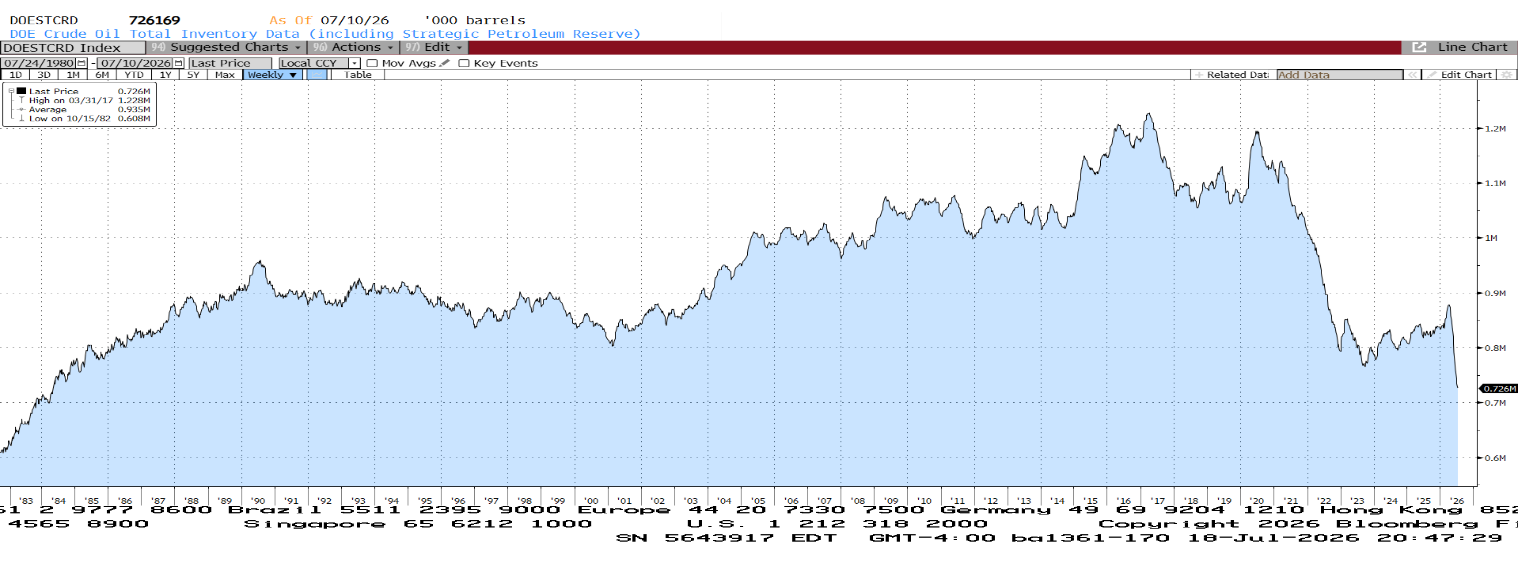Screen dimensions: 1518x567
Task: Click the 'High on 03/31/17' legend row
Action: point(90,100)
